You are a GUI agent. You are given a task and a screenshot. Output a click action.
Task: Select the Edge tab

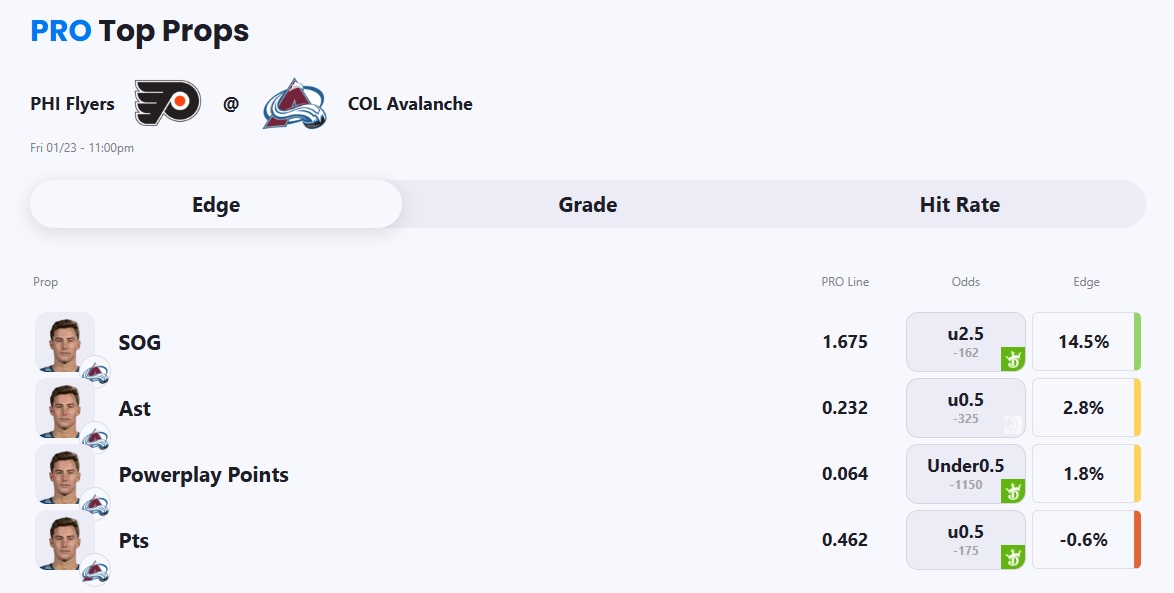(216, 205)
